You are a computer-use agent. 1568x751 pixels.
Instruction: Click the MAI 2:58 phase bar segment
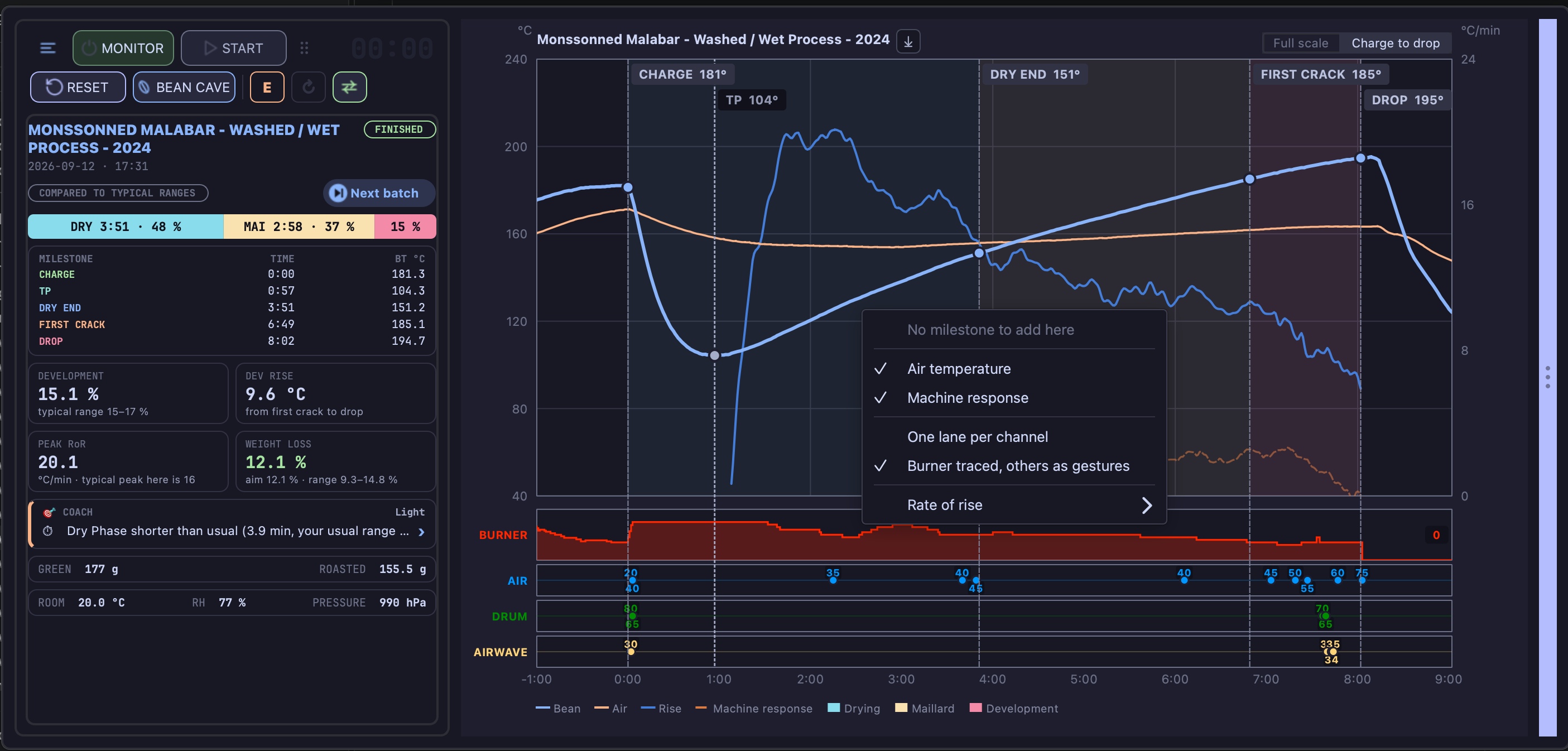coord(299,227)
